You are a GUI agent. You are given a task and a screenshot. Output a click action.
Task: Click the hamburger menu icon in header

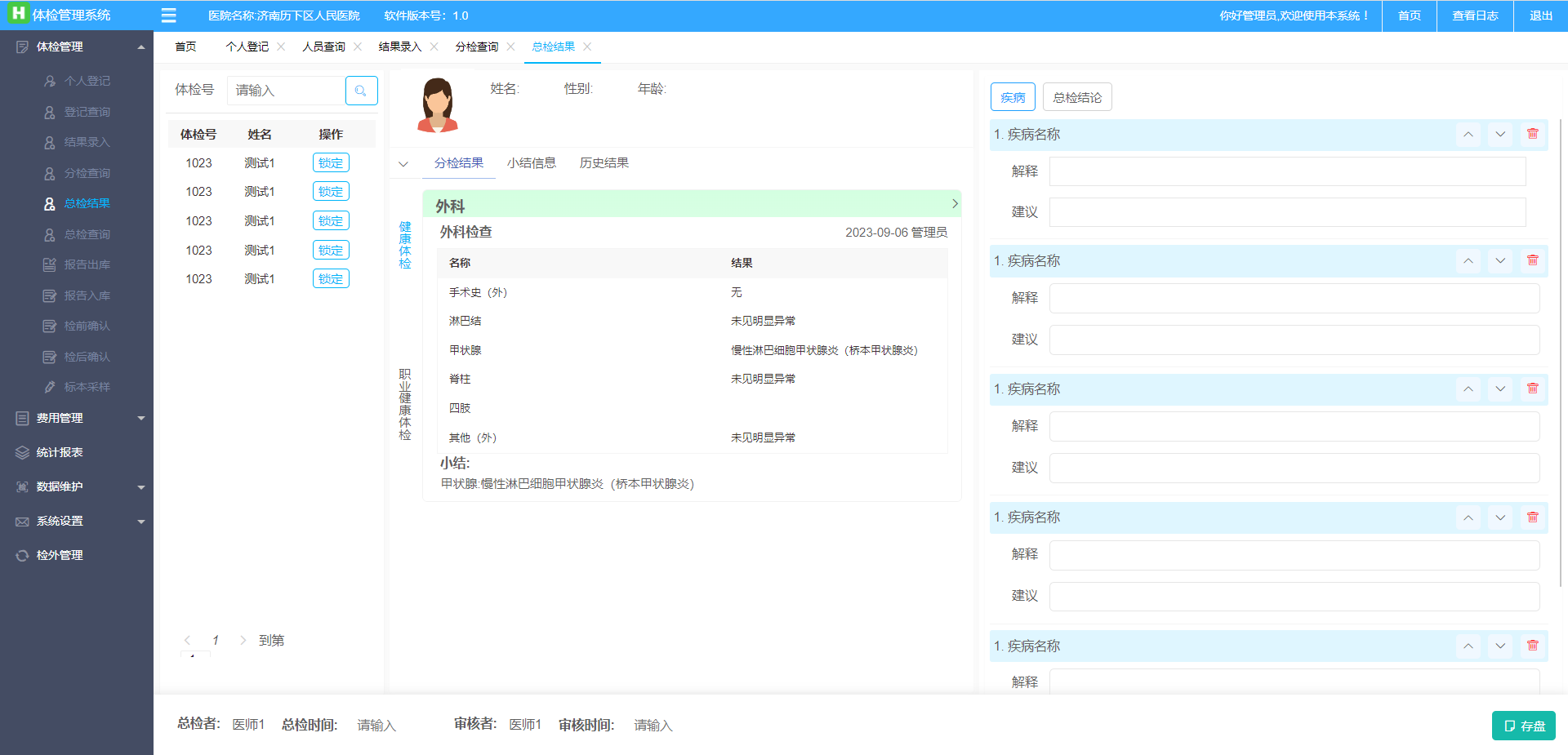pos(169,16)
